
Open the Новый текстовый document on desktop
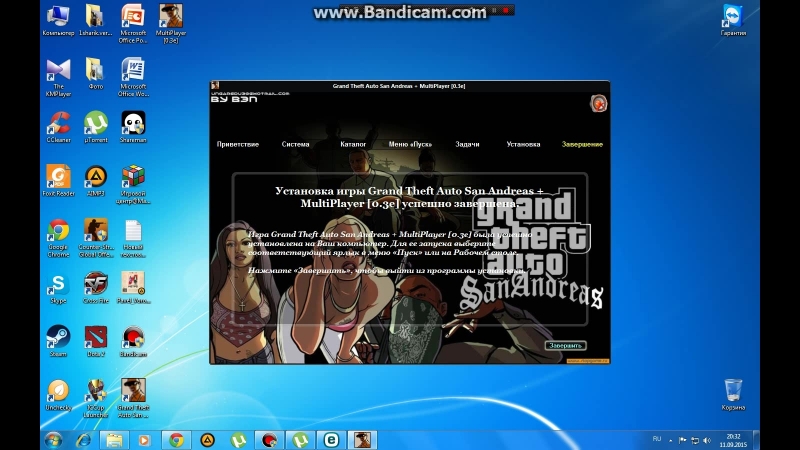133,238
